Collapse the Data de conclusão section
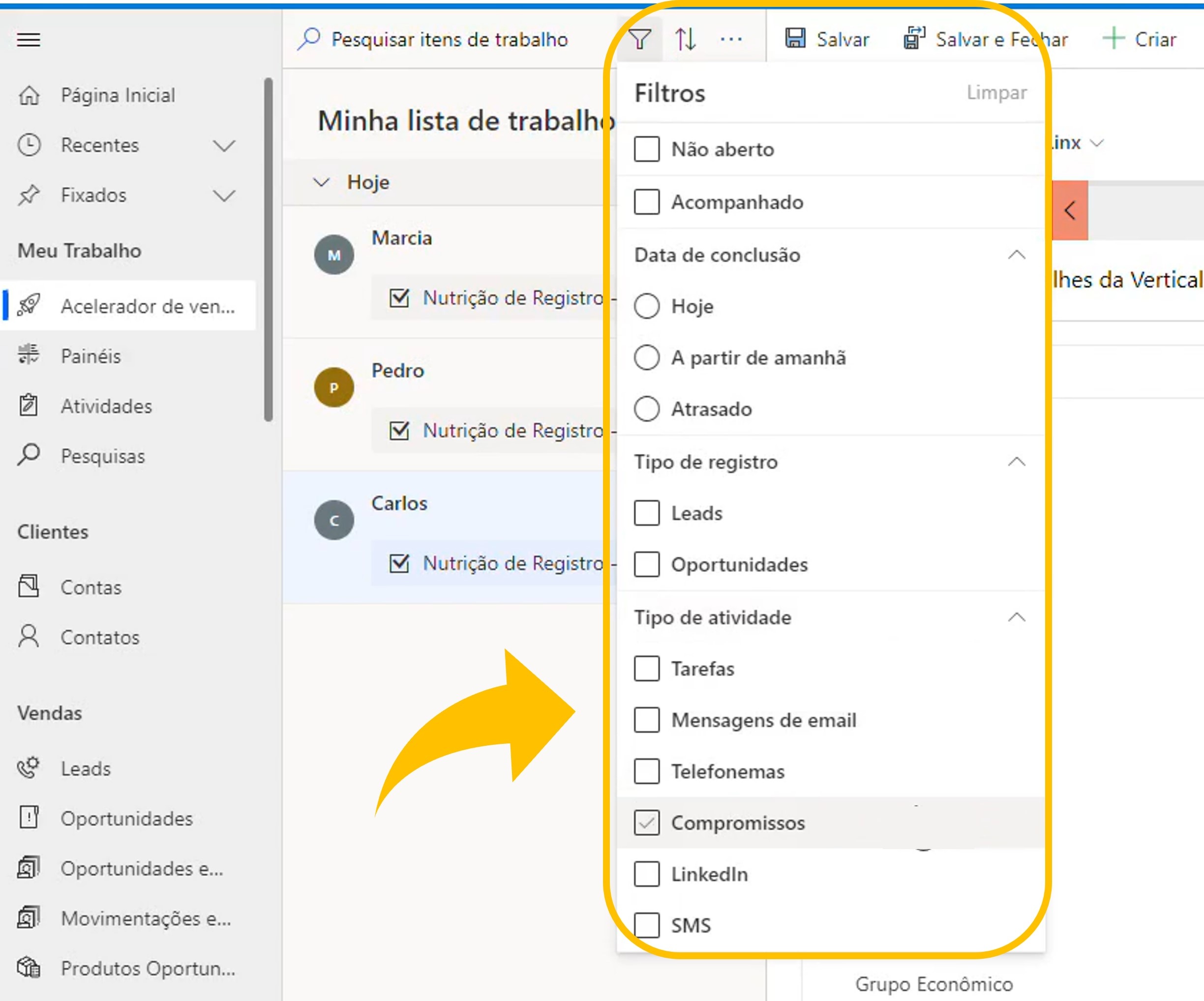 point(1017,255)
